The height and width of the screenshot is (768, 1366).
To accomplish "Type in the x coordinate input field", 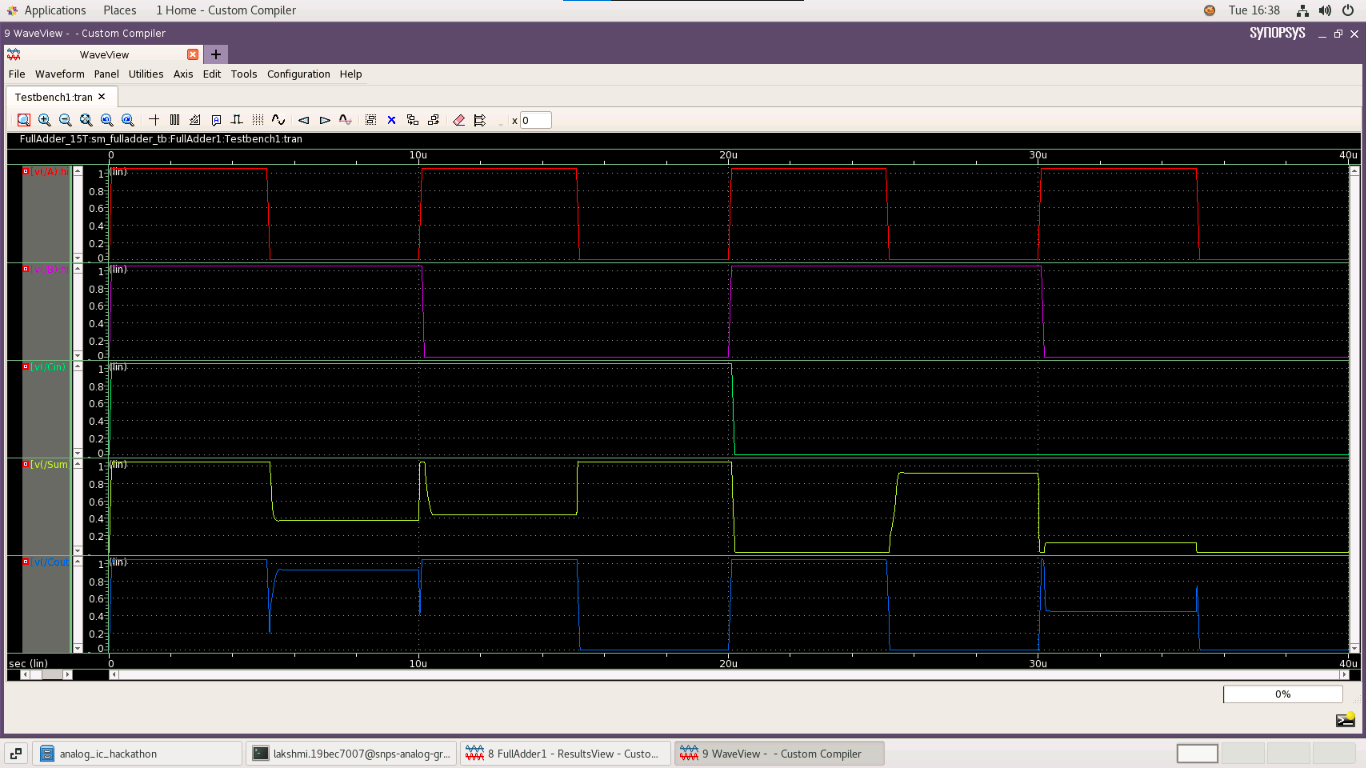I will click(x=535, y=119).
